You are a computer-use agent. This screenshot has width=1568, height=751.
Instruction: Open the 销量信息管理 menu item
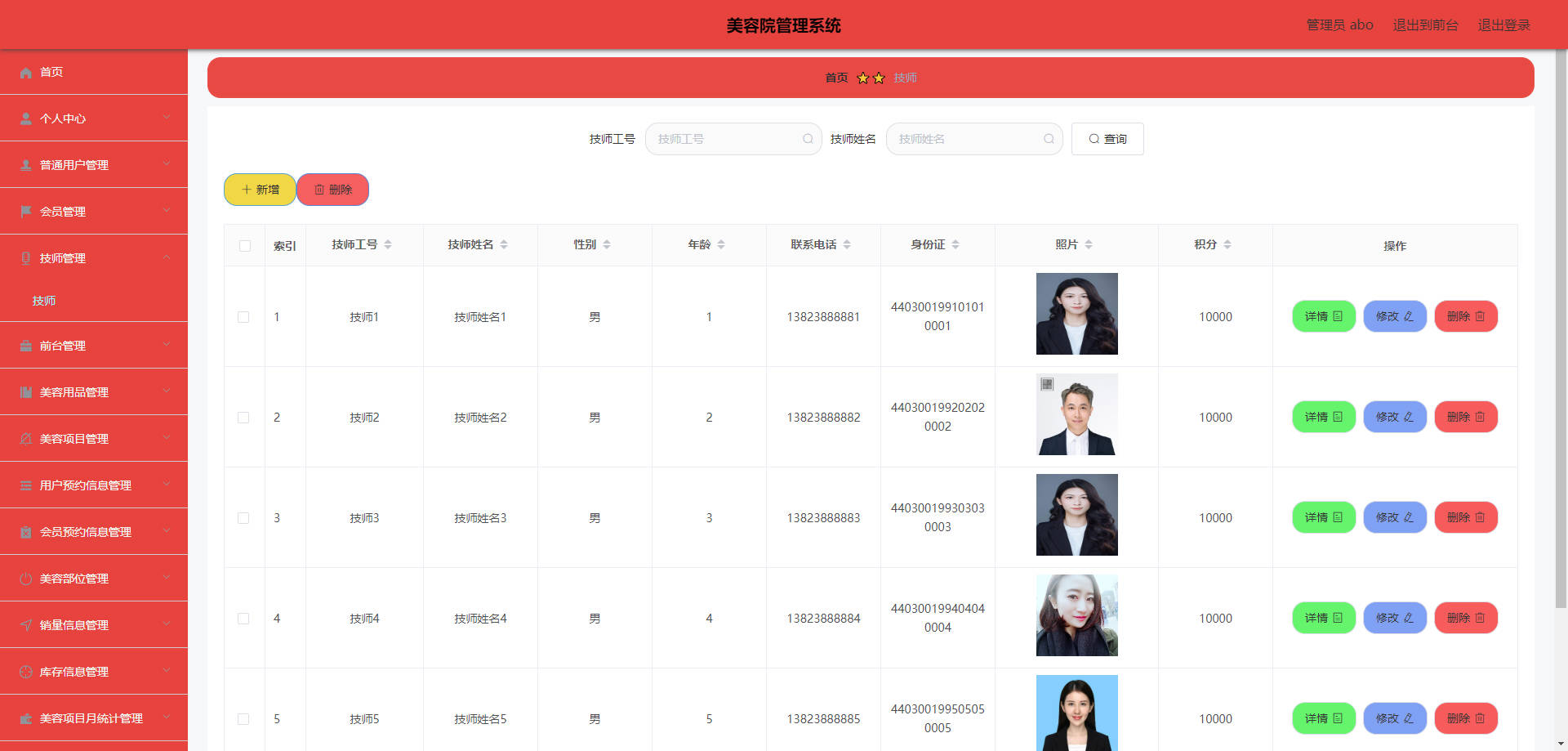pos(94,625)
